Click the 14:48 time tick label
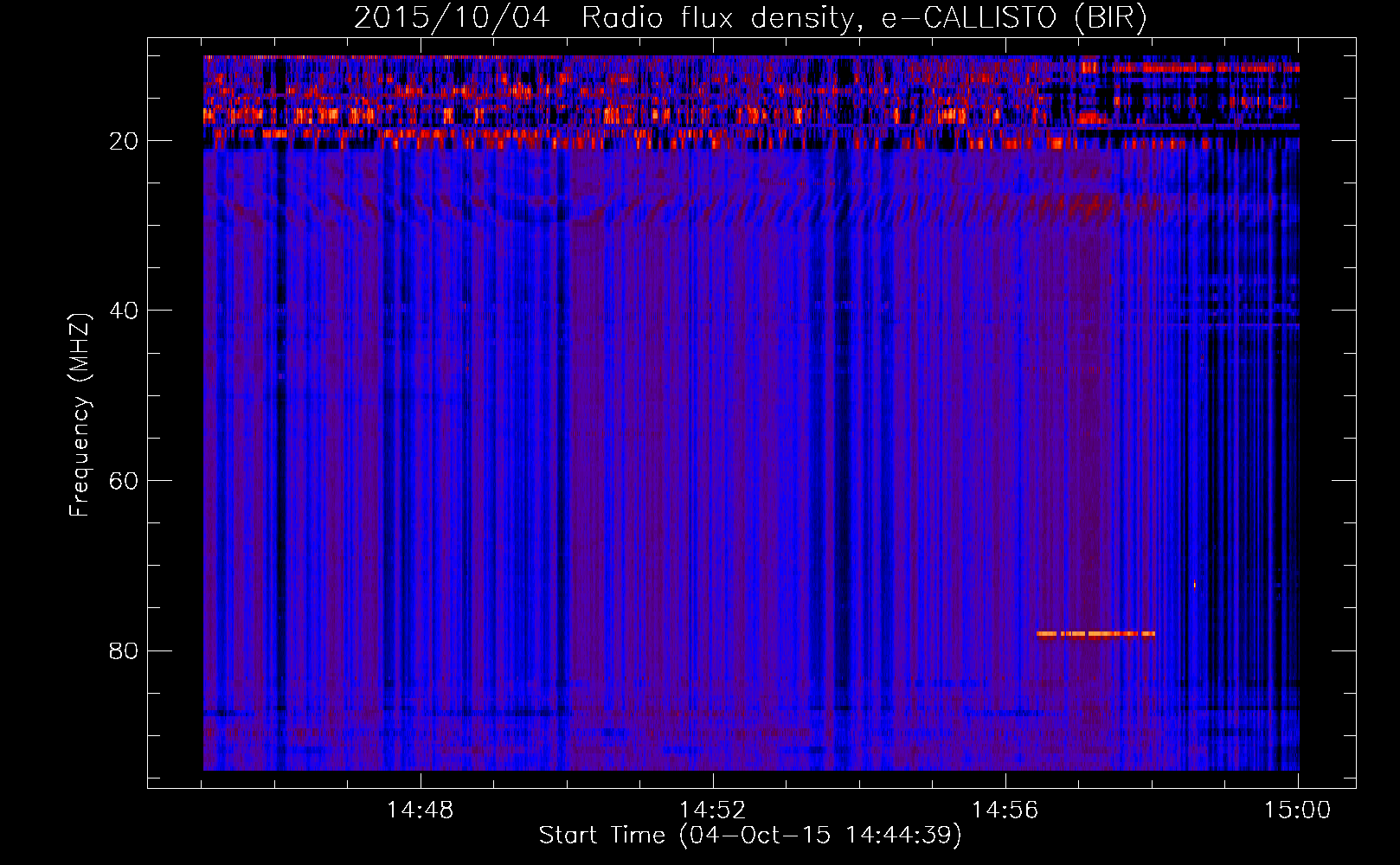The height and width of the screenshot is (865, 1400). (420, 811)
